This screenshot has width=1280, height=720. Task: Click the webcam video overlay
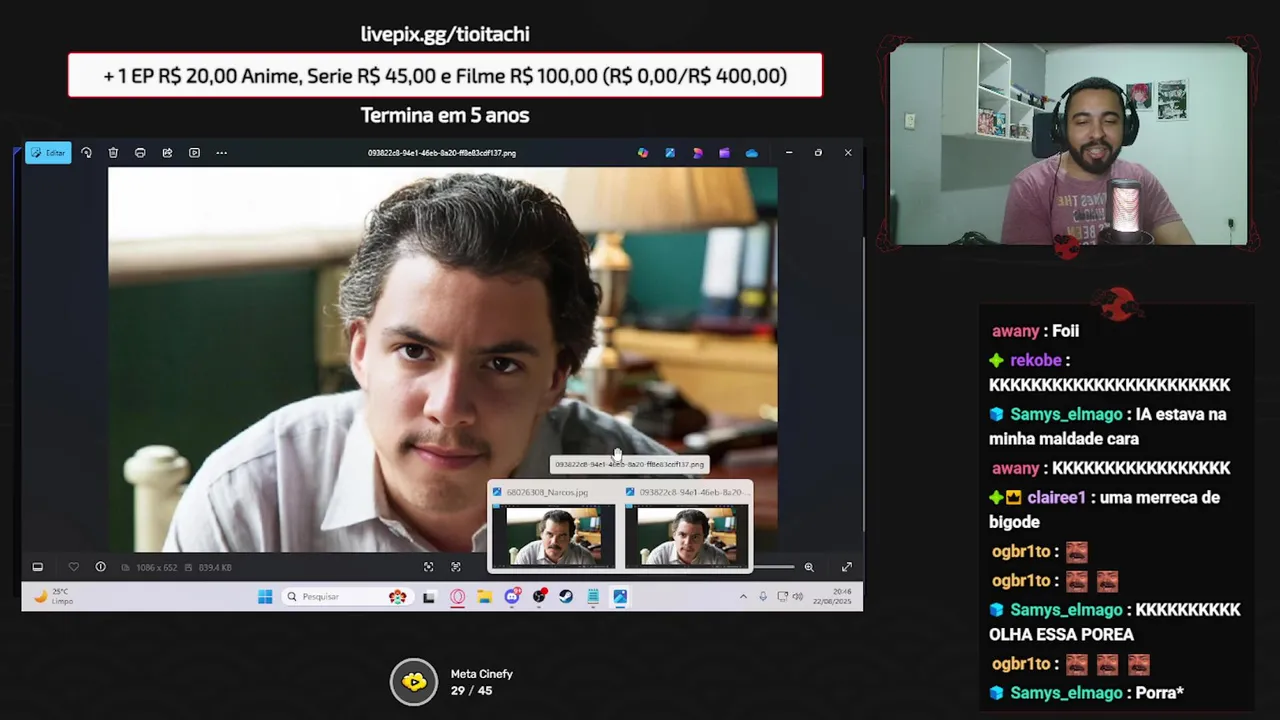(1068, 144)
